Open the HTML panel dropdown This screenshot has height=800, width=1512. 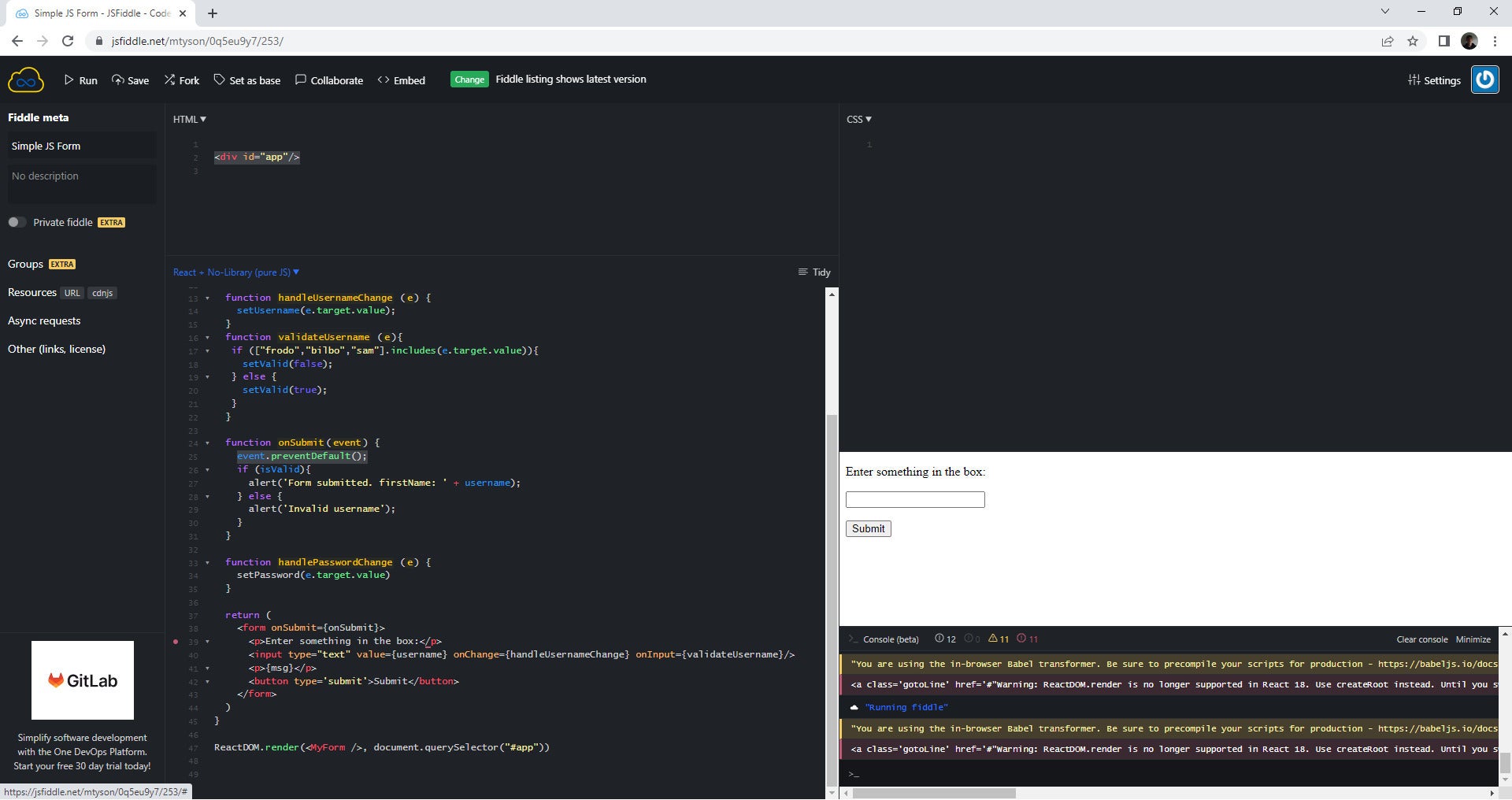click(190, 119)
